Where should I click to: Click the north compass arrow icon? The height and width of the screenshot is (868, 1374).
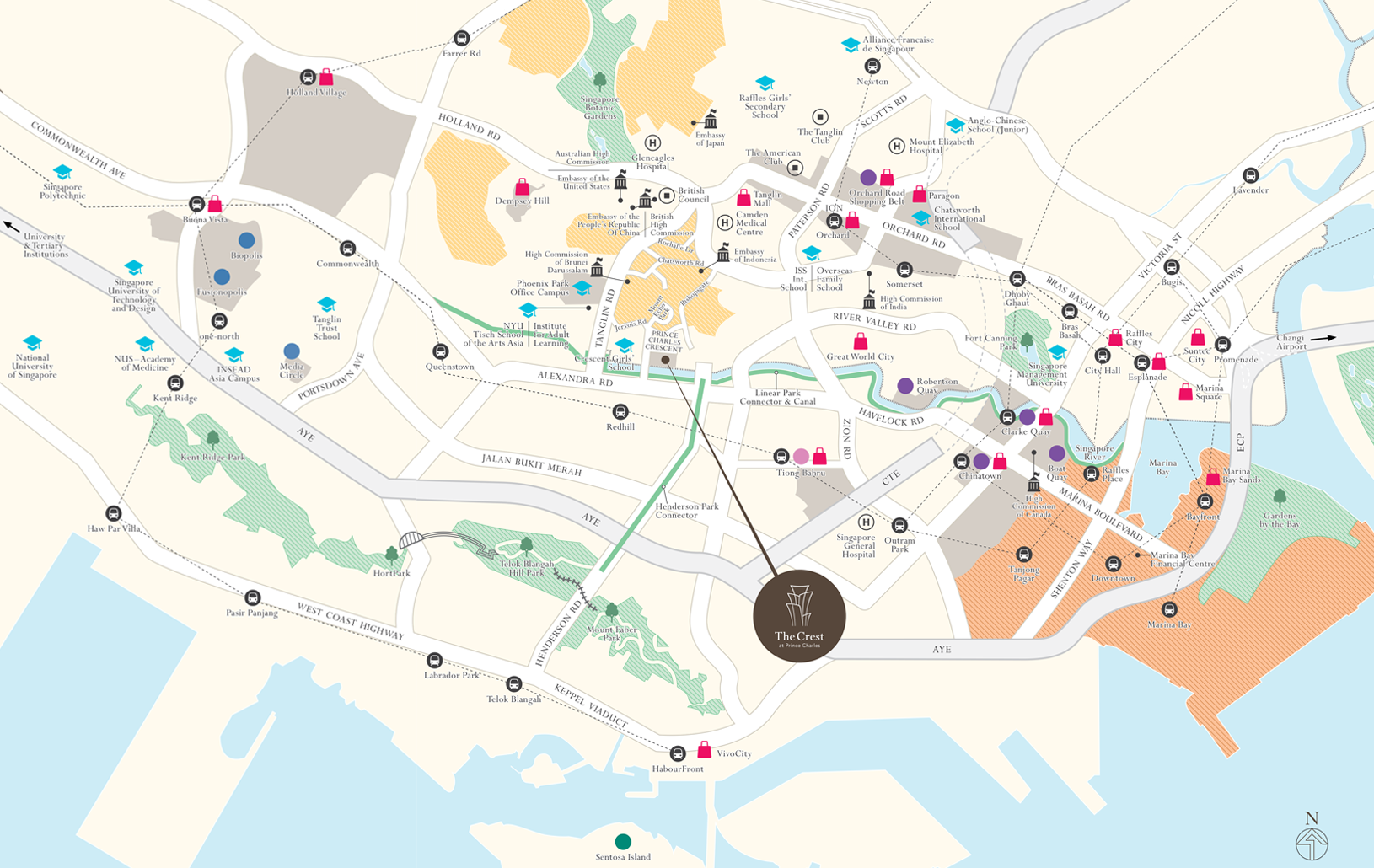point(1312,843)
